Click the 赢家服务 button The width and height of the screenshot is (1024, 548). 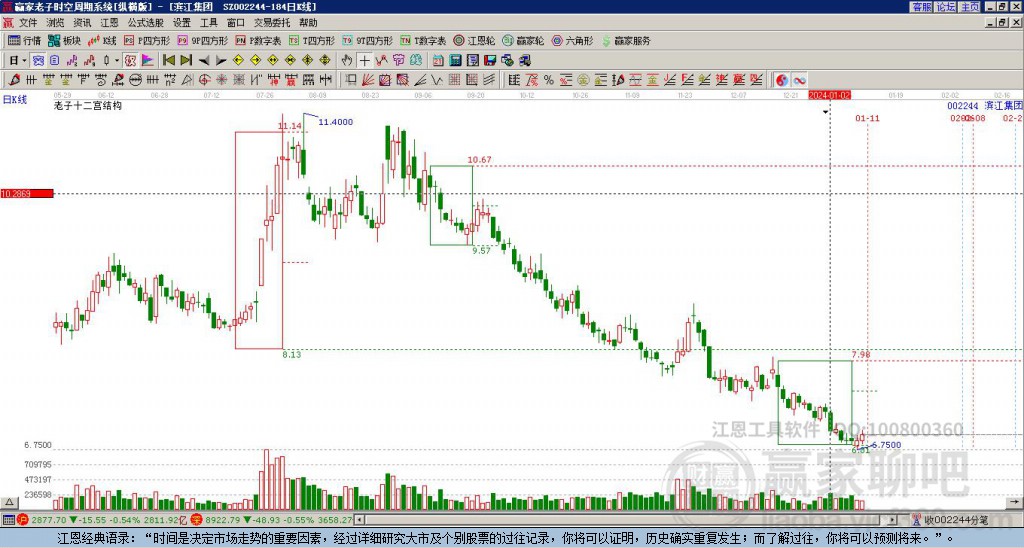point(626,40)
